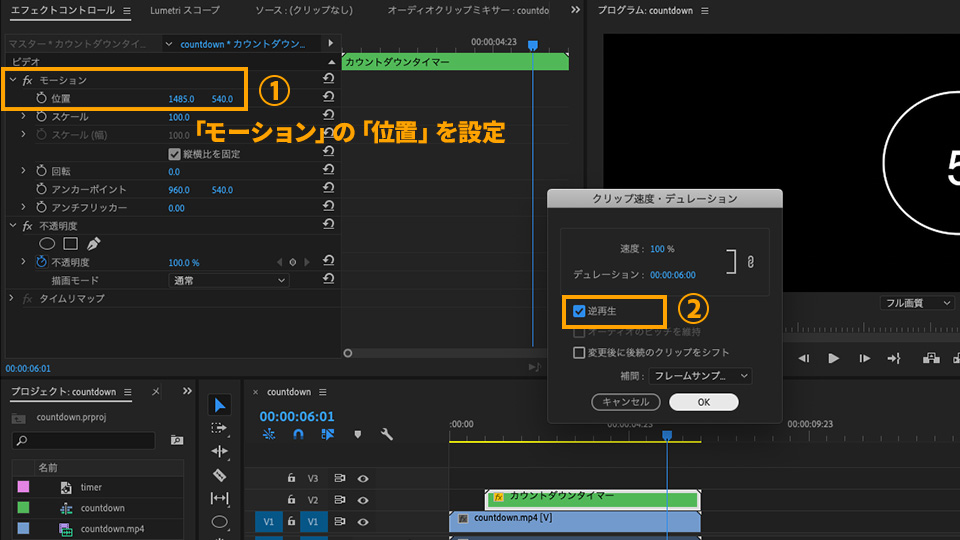
Task: Step forward one frame in program monitor
Action: coord(864,358)
